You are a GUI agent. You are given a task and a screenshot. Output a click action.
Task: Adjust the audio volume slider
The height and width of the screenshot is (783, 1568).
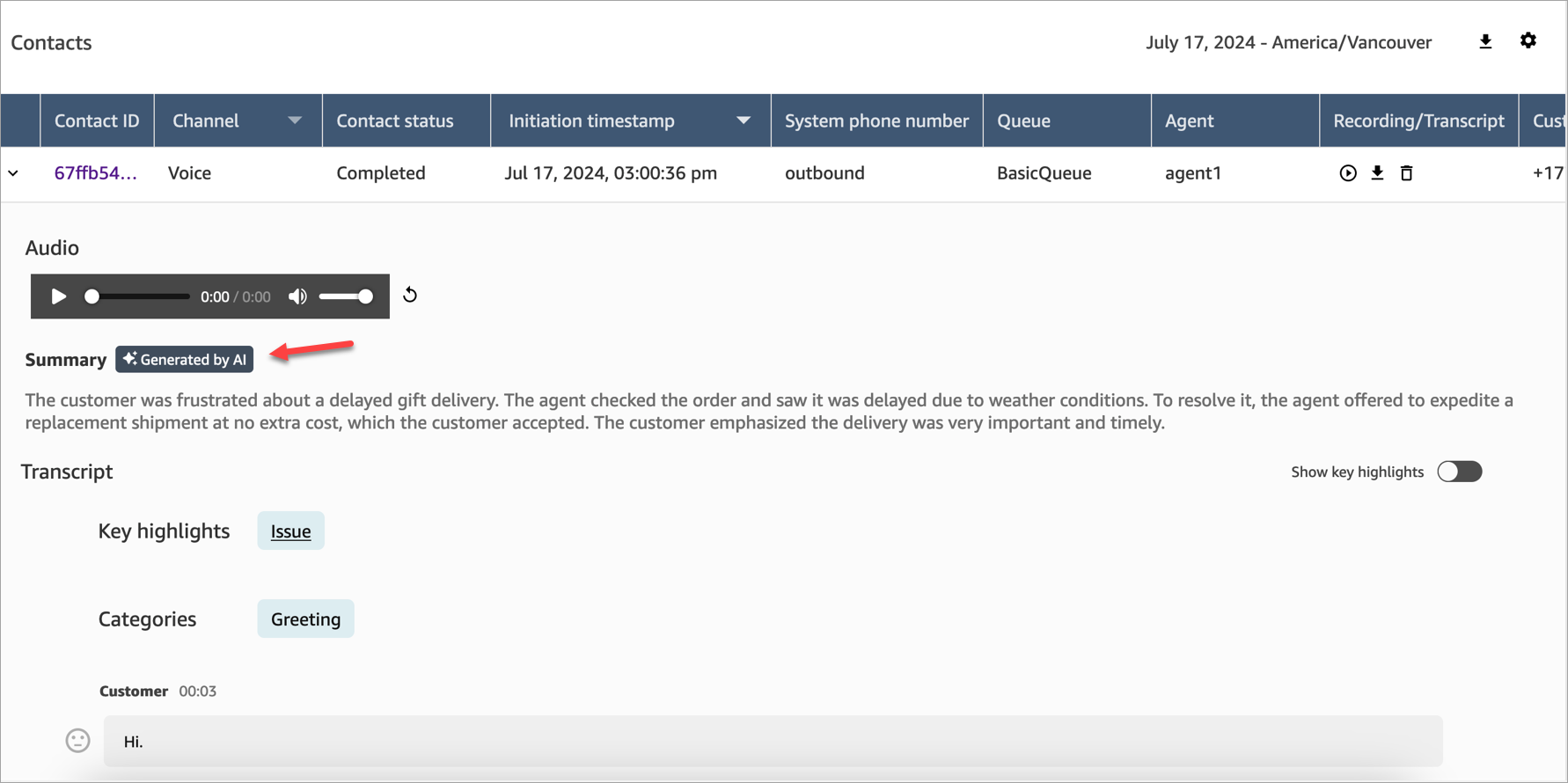[x=346, y=296]
